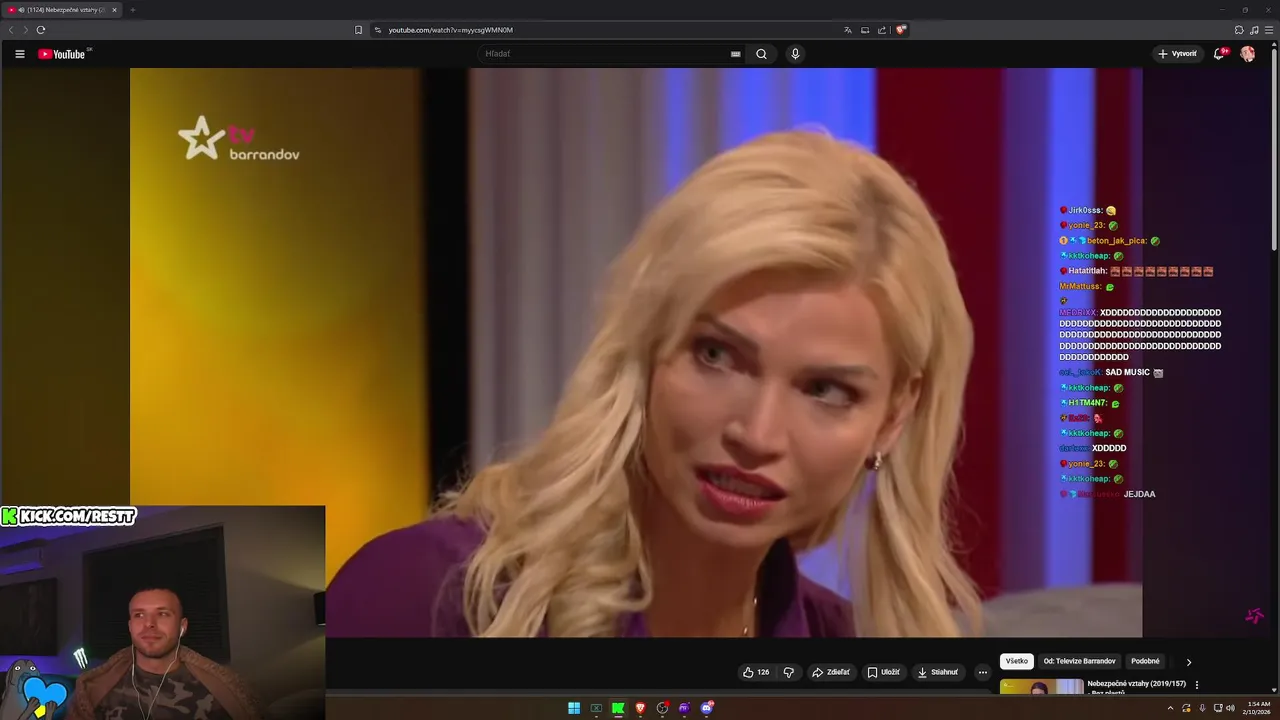Open the 1:54 AM clock and date

pos(1258,708)
